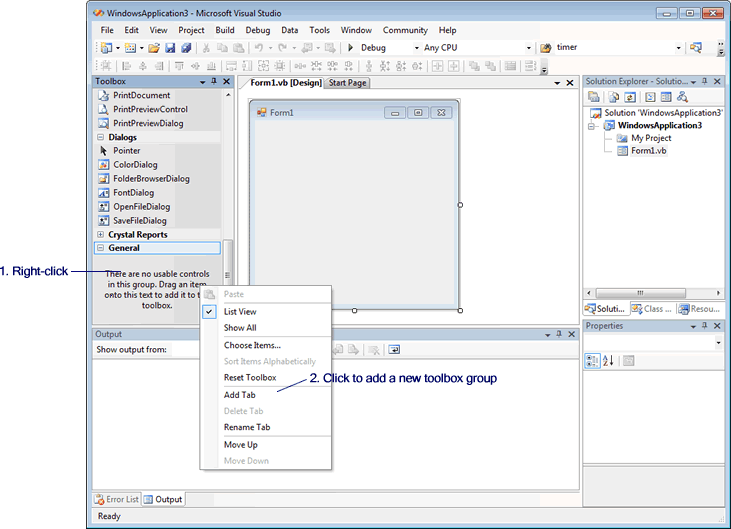Select the ColorDialog toolbox item
The width and height of the screenshot is (731, 529).
(135, 165)
